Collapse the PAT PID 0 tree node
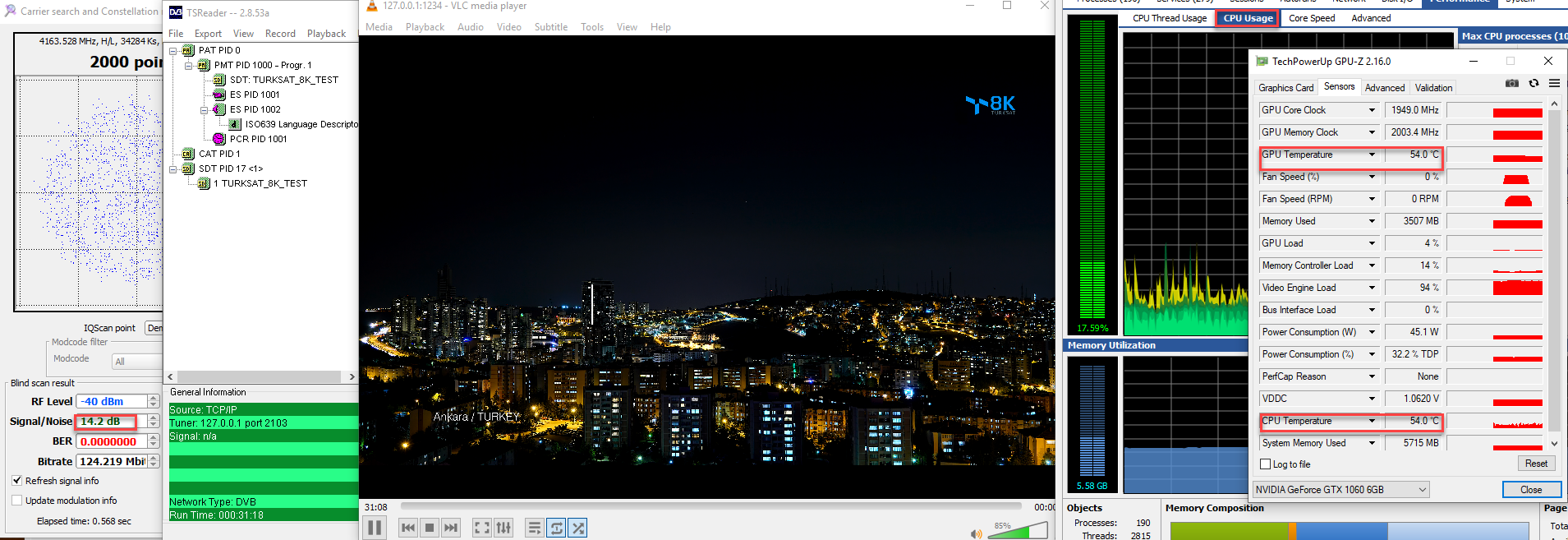This screenshot has width=1568, height=540. tap(173, 51)
